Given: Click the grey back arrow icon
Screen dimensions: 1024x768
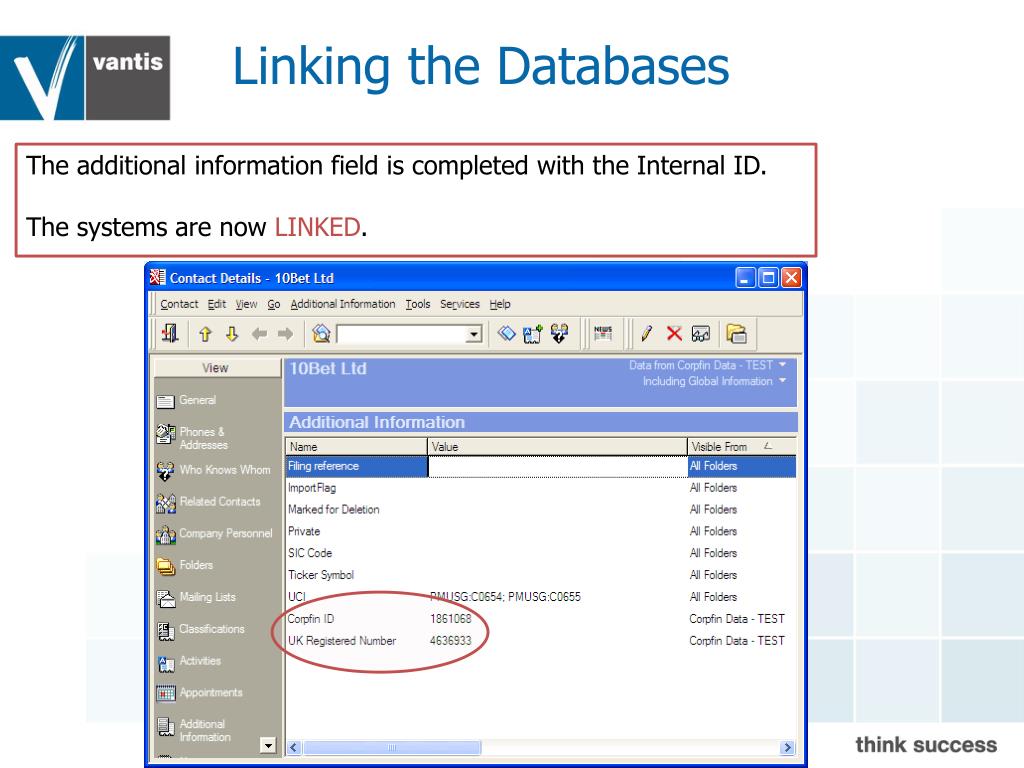Looking at the screenshot, I should coord(259,334).
